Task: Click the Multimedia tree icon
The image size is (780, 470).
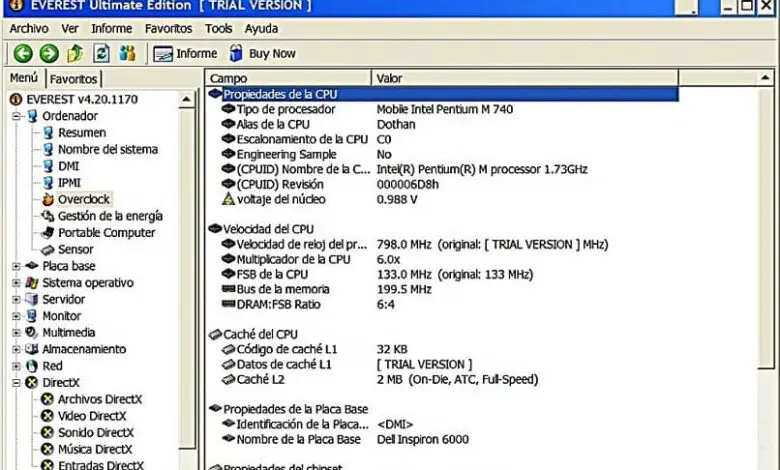Action: click(x=32, y=332)
